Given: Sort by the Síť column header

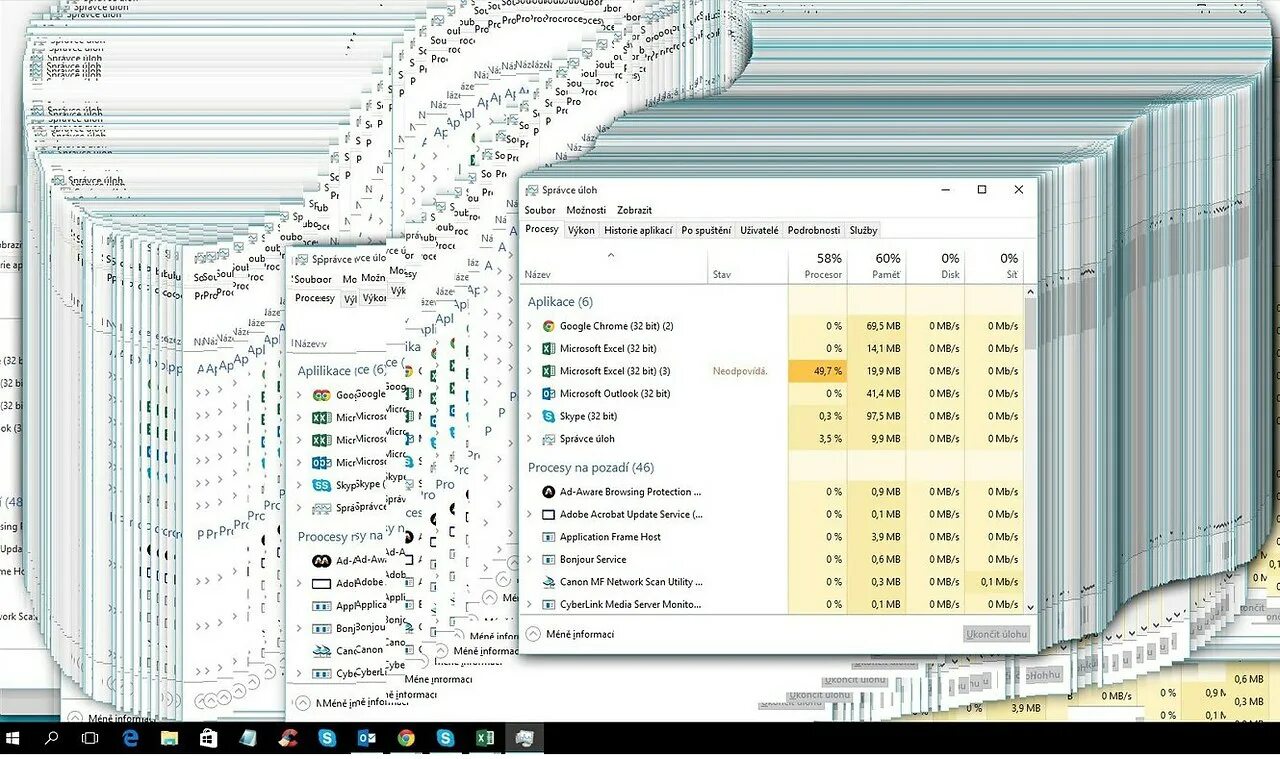Looking at the screenshot, I should (x=995, y=265).
